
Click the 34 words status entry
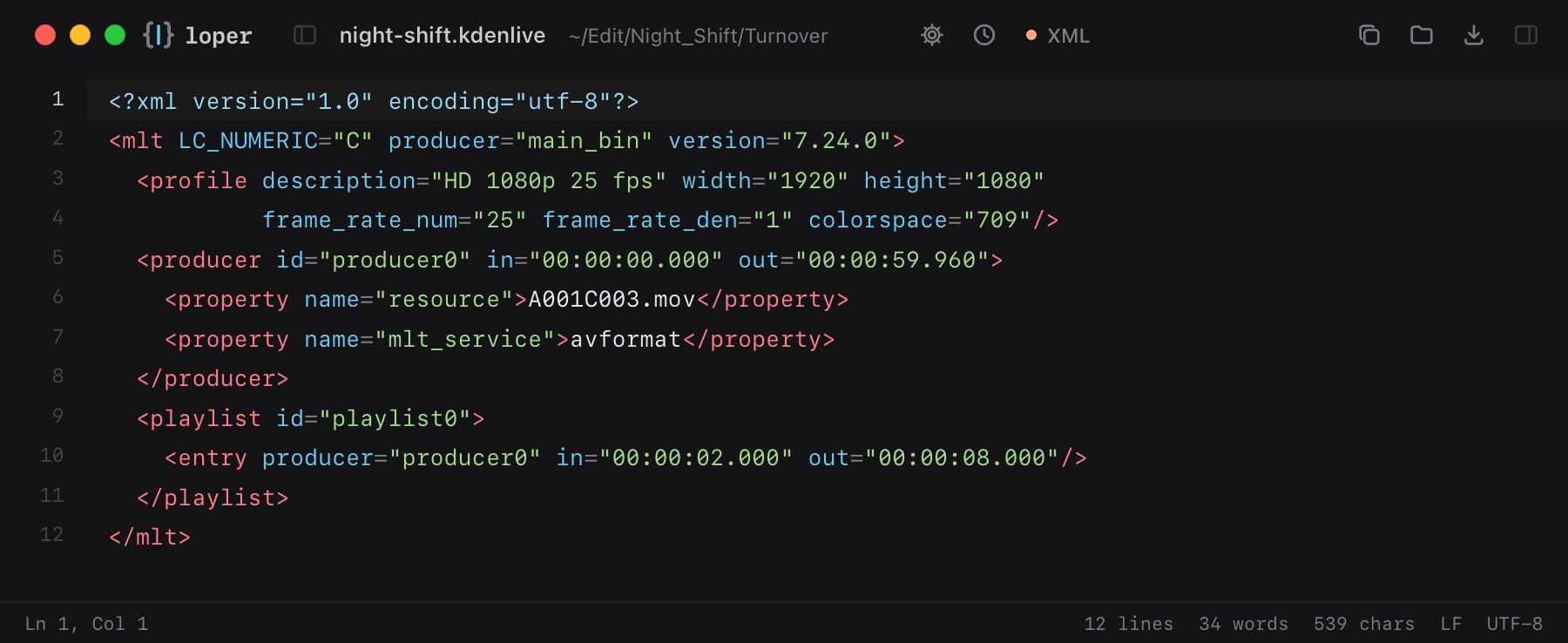(x=1243, y=624)
